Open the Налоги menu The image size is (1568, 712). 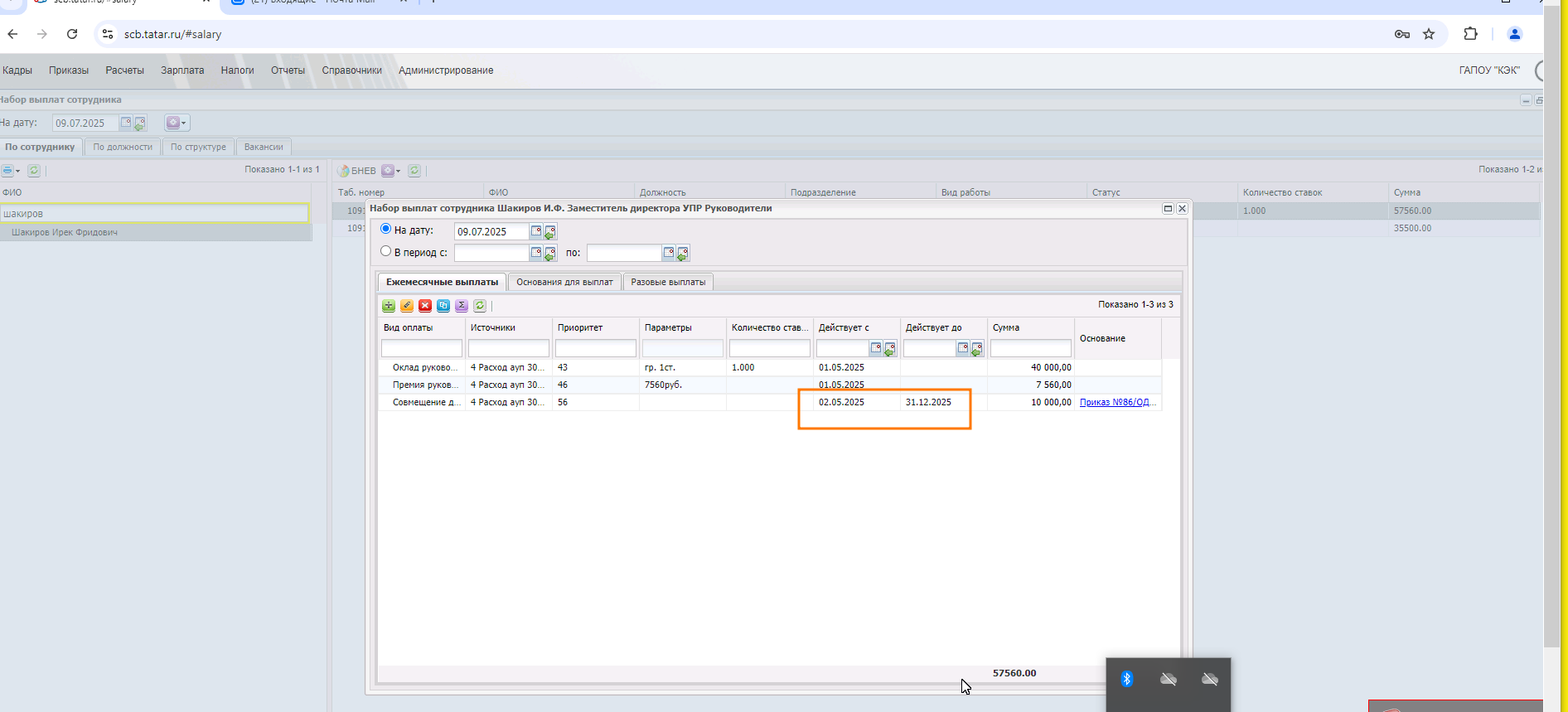tap(237, 70)
